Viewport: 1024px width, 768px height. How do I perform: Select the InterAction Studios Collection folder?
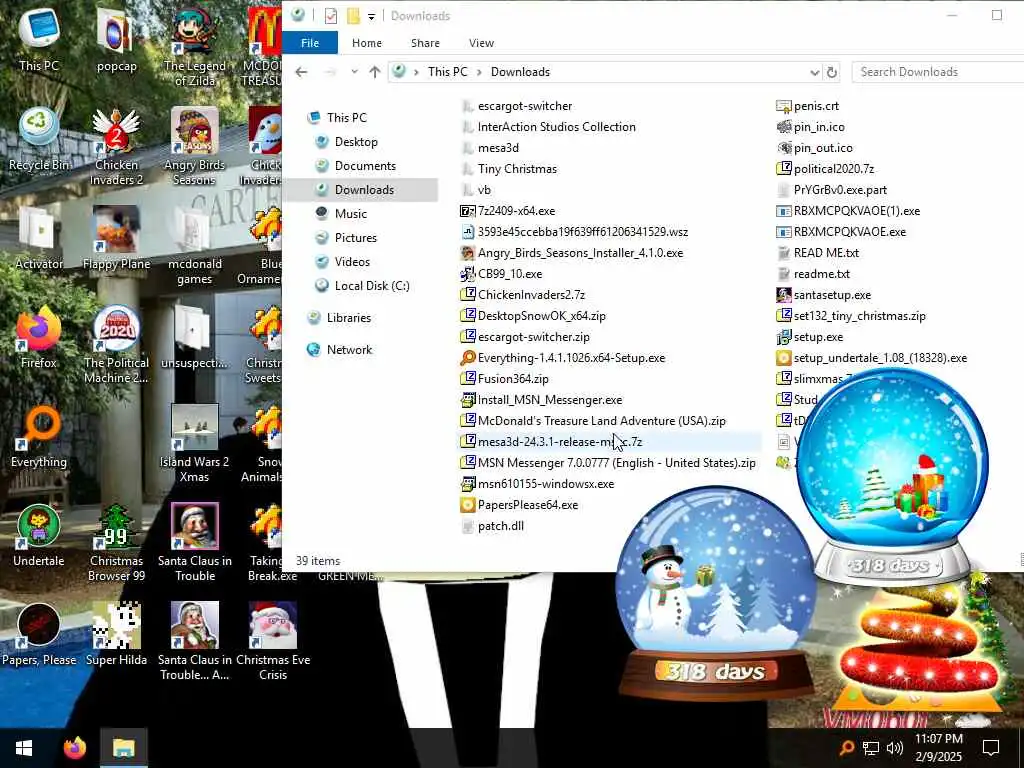[x=556, y=127]
